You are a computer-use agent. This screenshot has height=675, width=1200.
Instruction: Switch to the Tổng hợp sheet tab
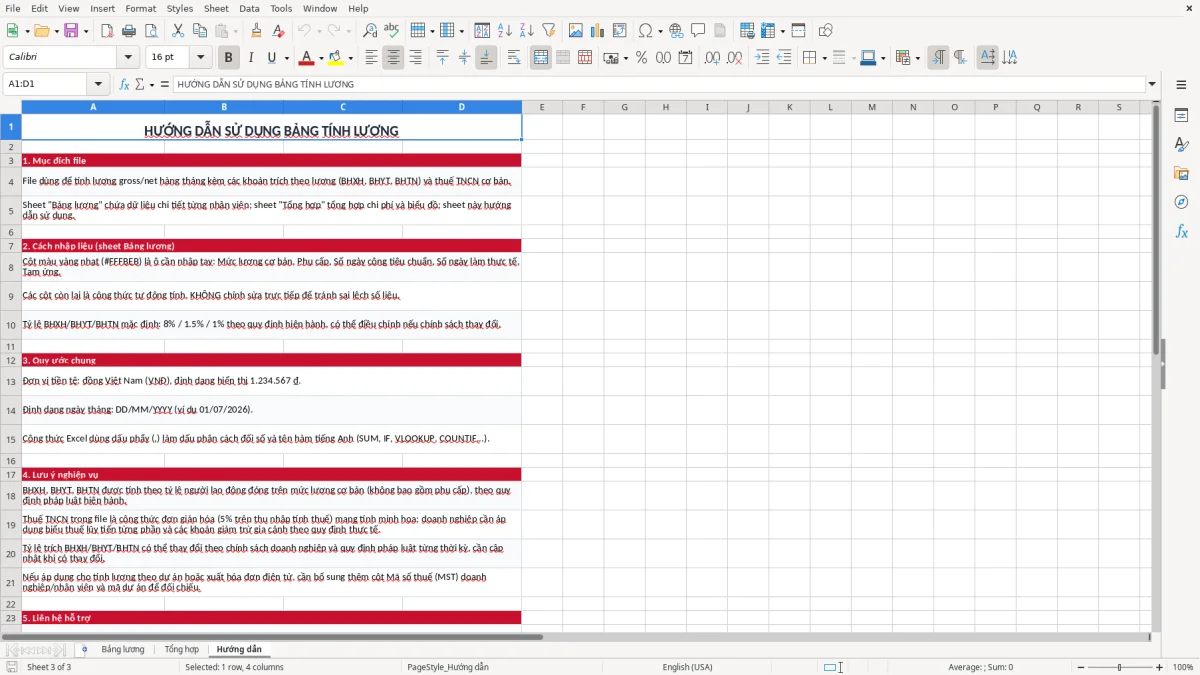point(182,649)
